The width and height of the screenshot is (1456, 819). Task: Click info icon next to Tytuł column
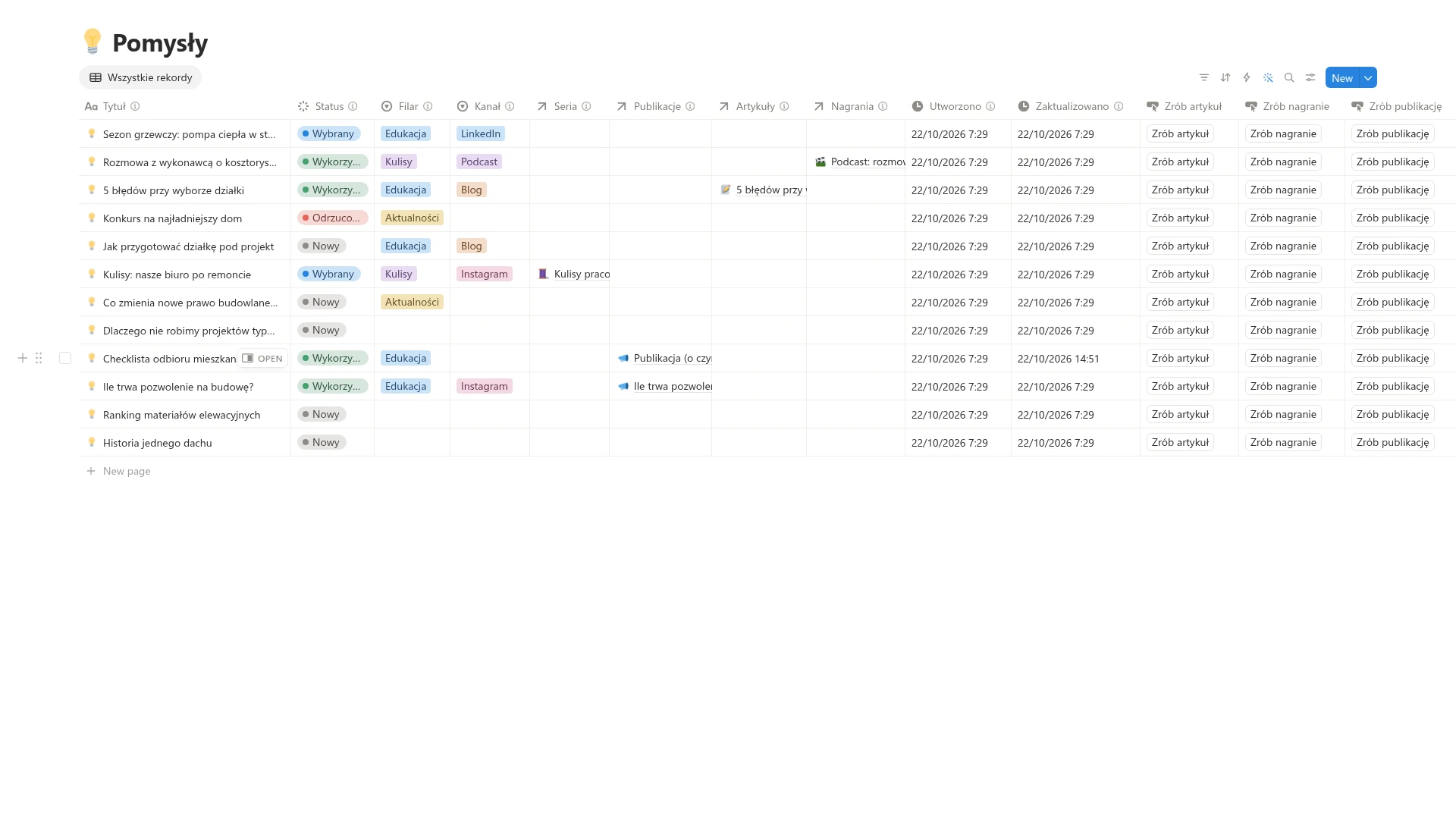click(x=135, y=106)
